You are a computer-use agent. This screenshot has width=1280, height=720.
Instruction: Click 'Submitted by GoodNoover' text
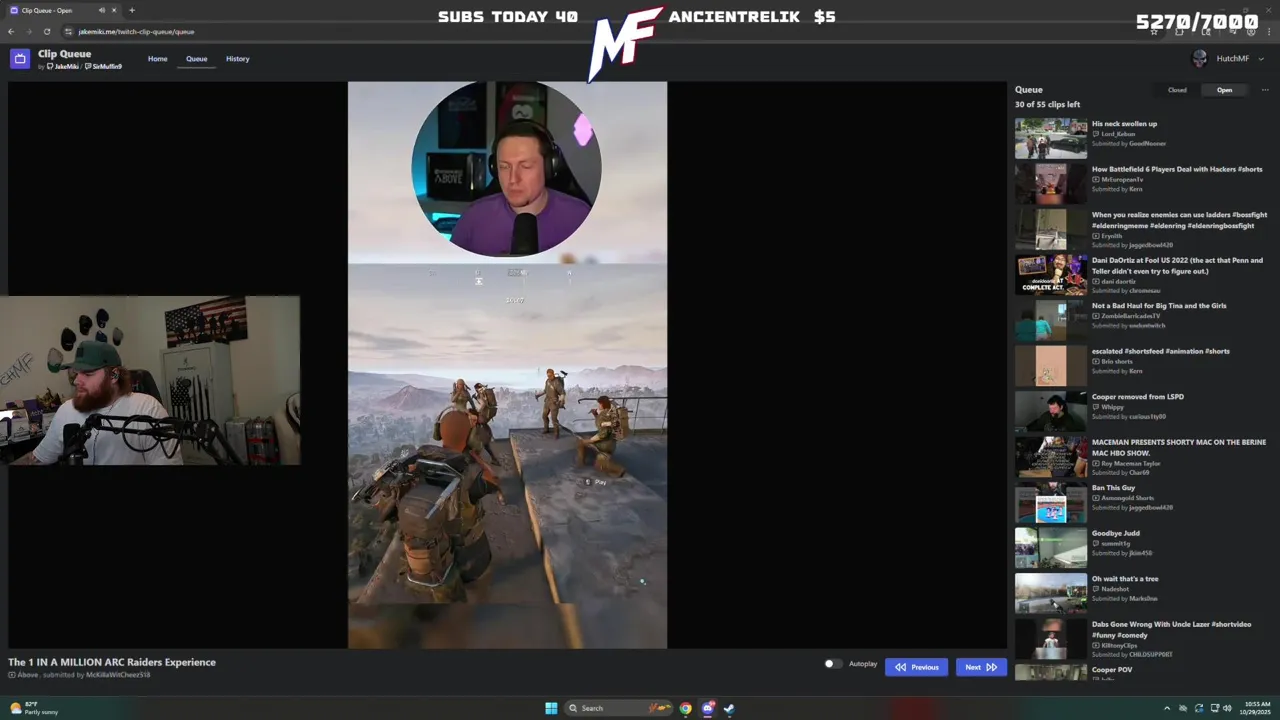(1129, 143)
